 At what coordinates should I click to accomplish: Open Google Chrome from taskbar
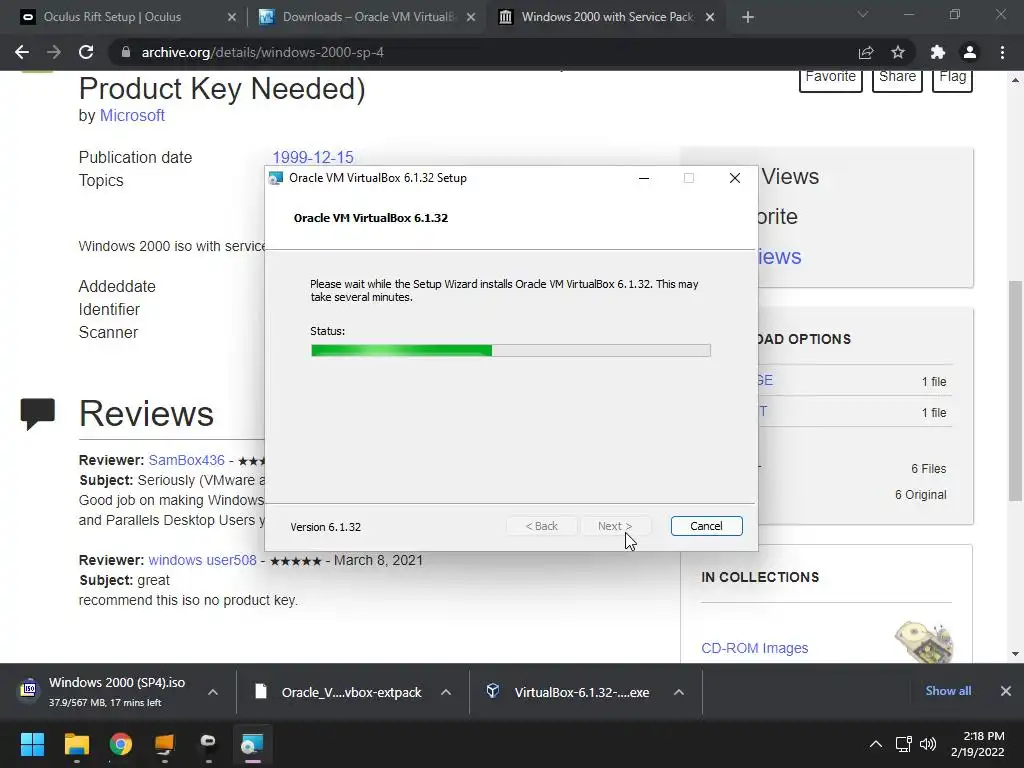(121, 744)
